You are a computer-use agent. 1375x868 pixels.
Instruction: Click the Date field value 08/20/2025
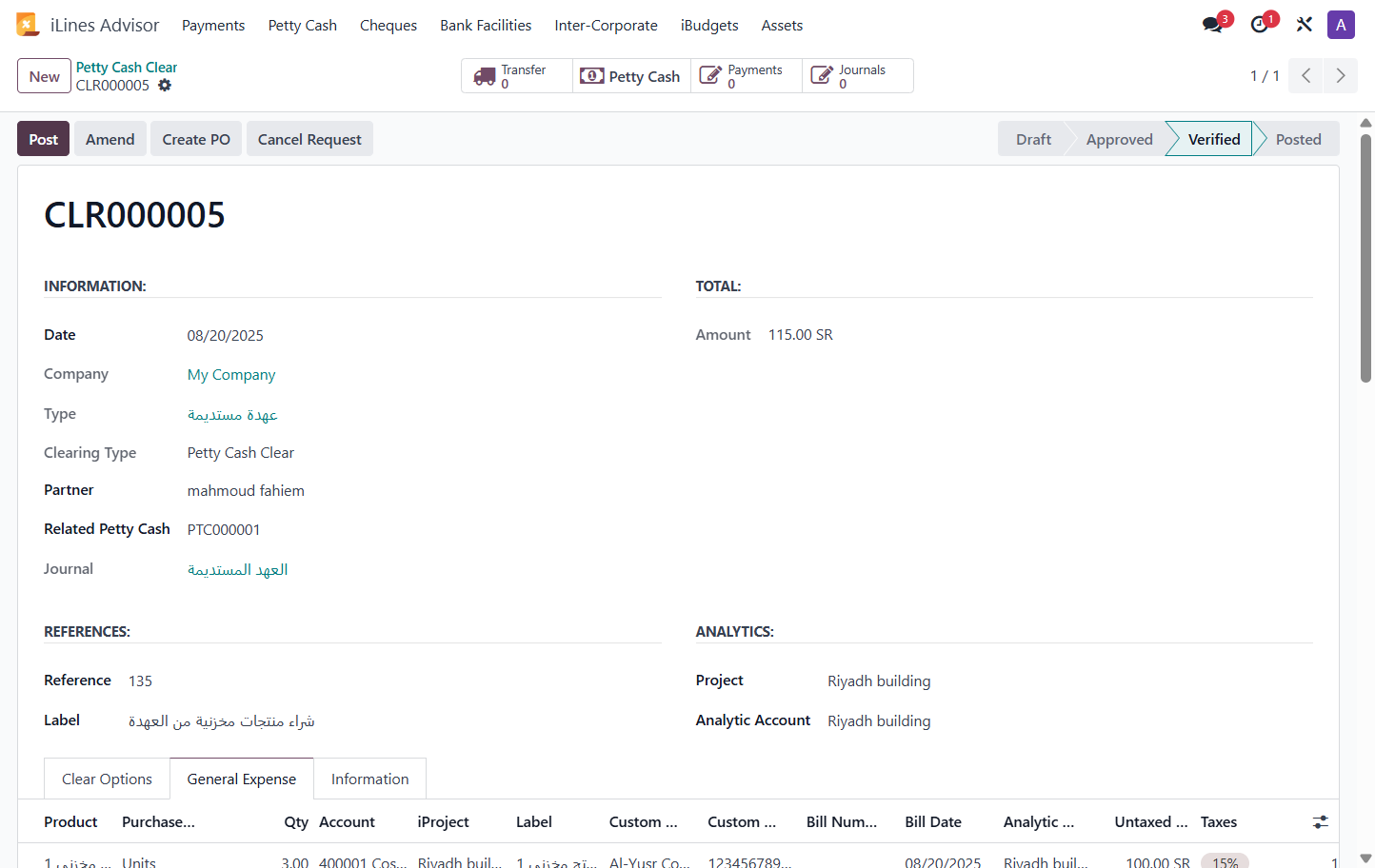coord(226,336)
